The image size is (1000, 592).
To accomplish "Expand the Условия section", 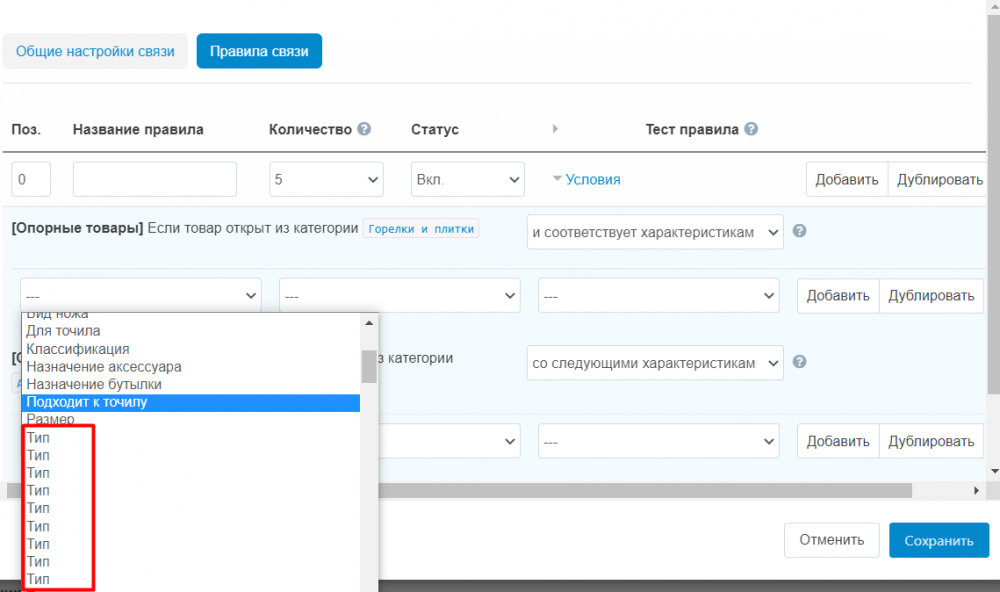I will pyautogui.click(x=587, y=180).
